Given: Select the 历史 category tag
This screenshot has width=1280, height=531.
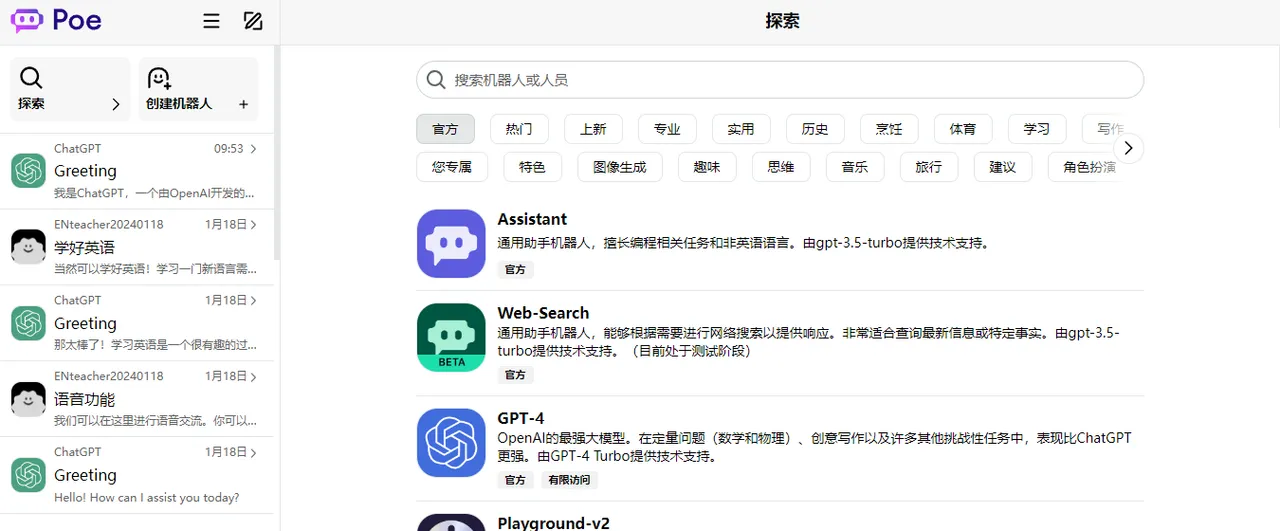Looking at the screenshot, I should 815,129.
